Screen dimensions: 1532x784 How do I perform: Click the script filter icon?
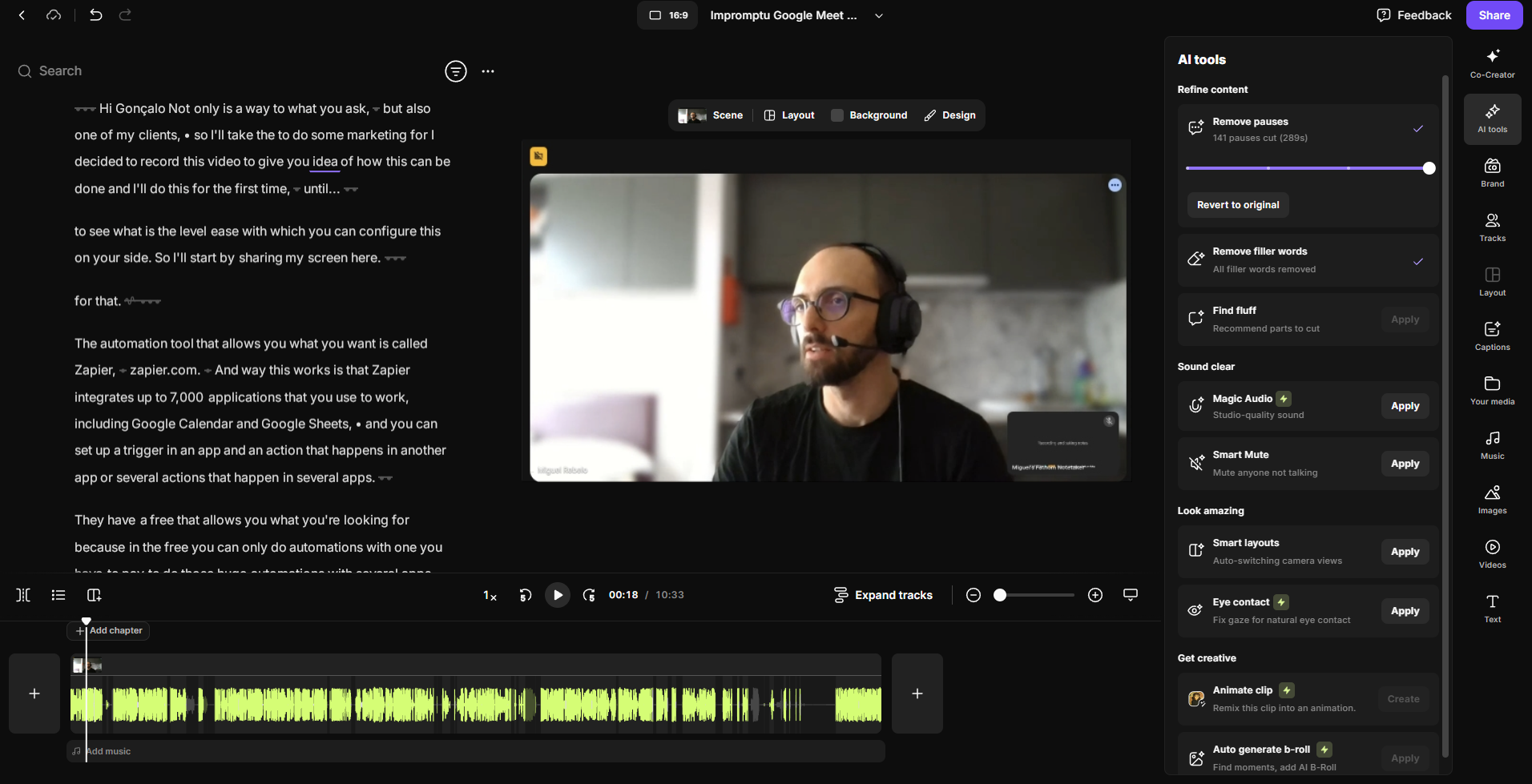tap(455, 71)
